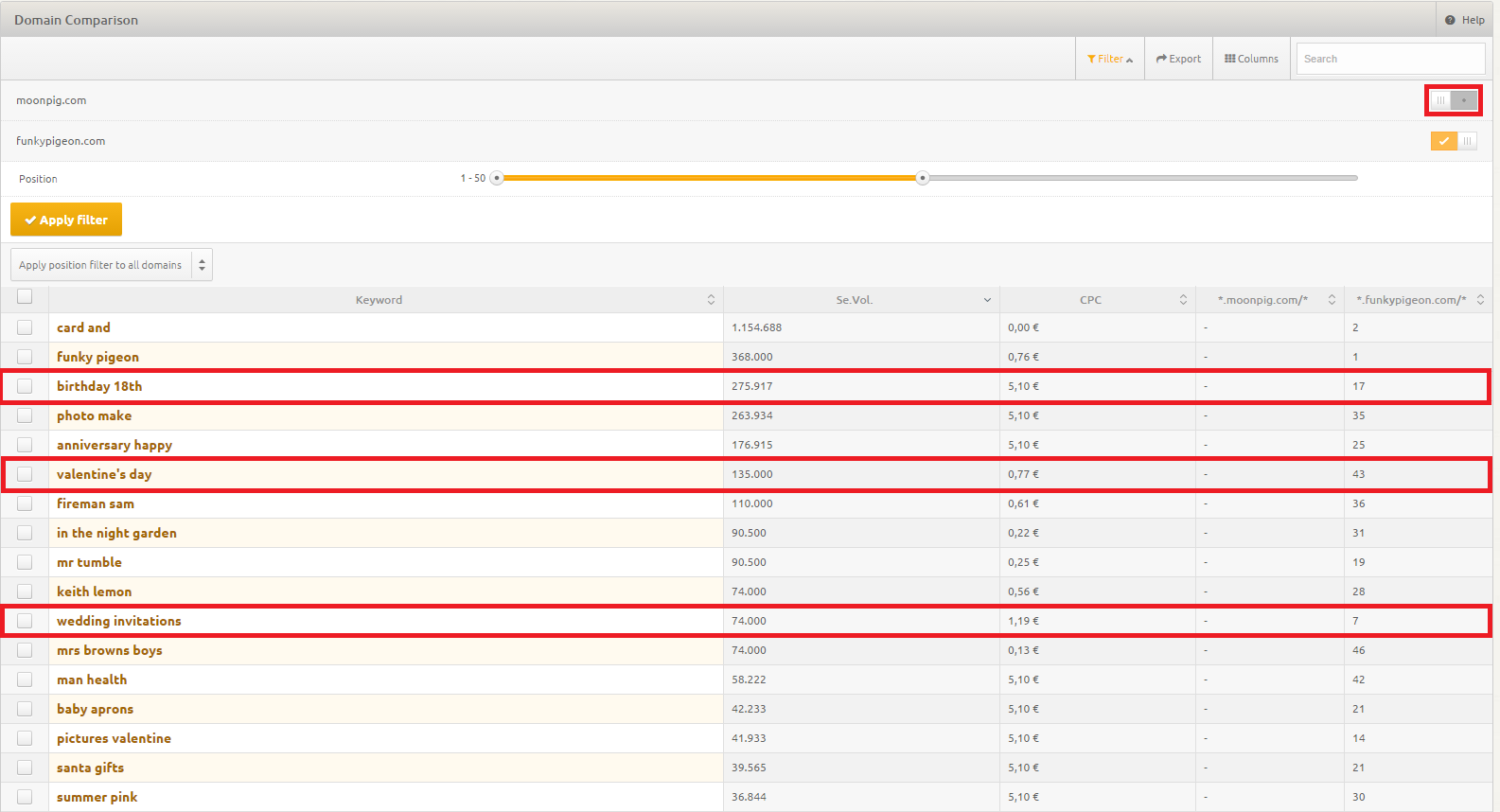This screenshot has width=1500, height=812.
Task: Select the funkypigeon.com filter label
Action: click(x=61, y=141)
